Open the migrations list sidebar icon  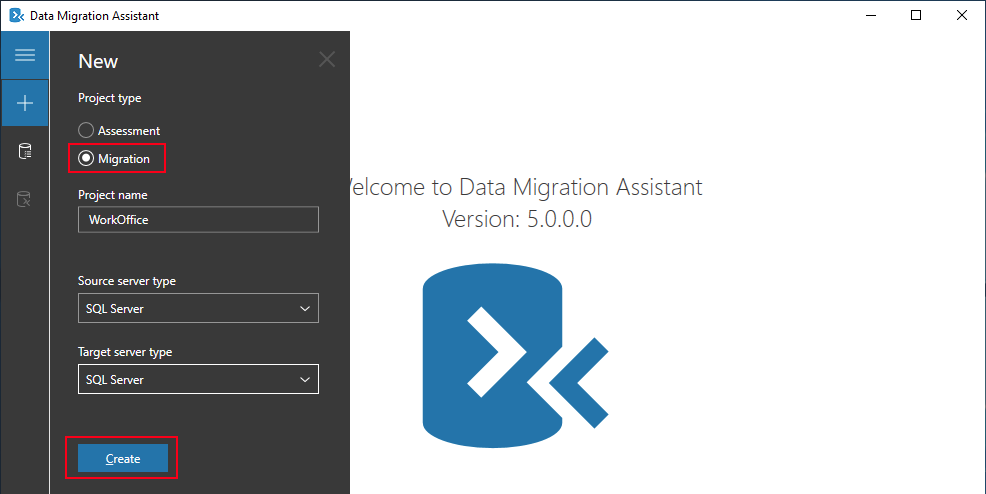coord(25,200)
